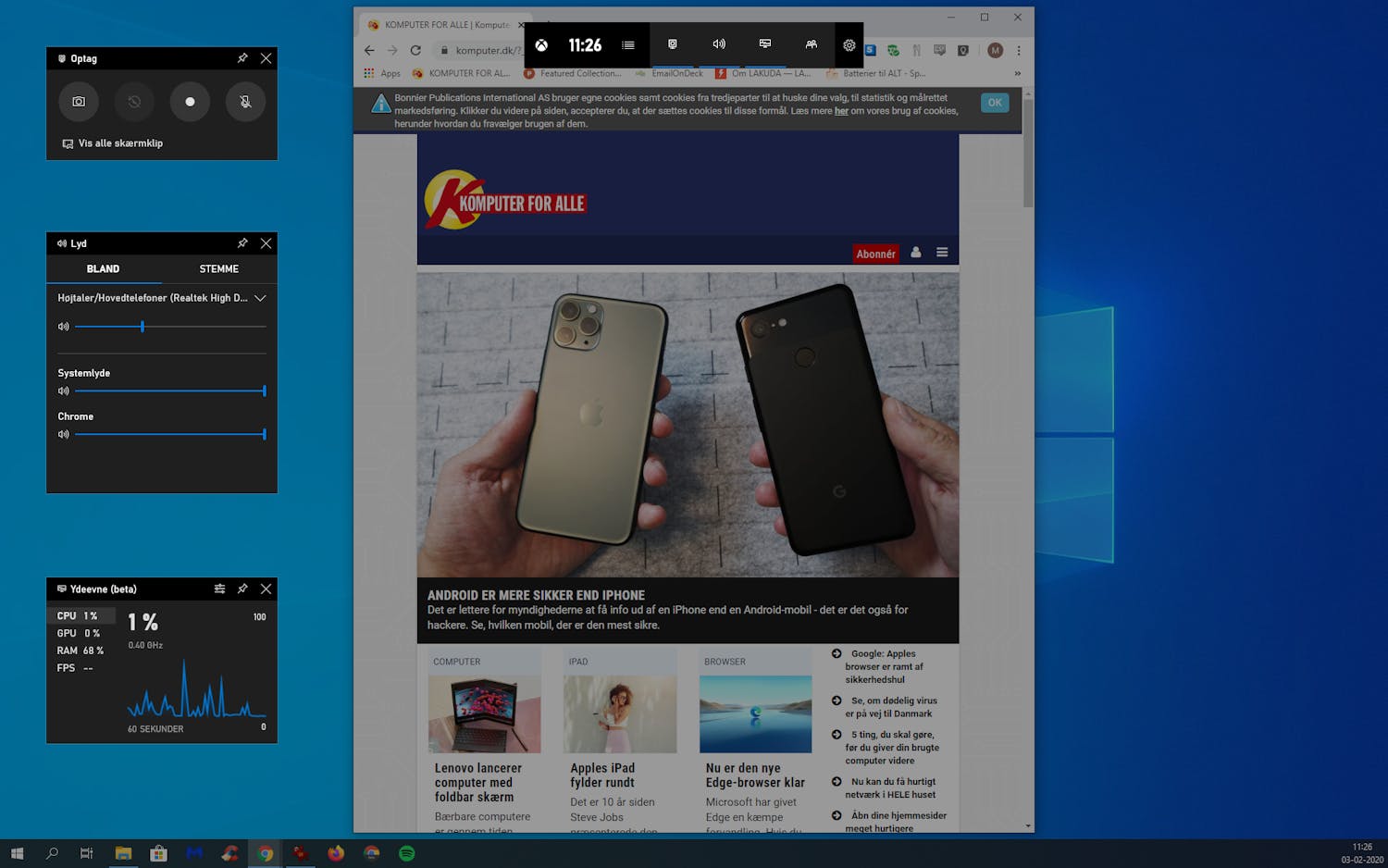Pin the Lyd widget

[x=242, y=243]
